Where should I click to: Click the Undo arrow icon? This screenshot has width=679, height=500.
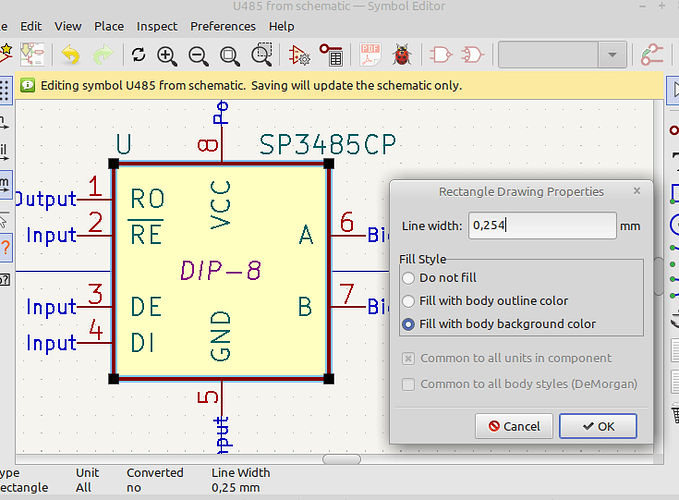[x=71, y=55]
